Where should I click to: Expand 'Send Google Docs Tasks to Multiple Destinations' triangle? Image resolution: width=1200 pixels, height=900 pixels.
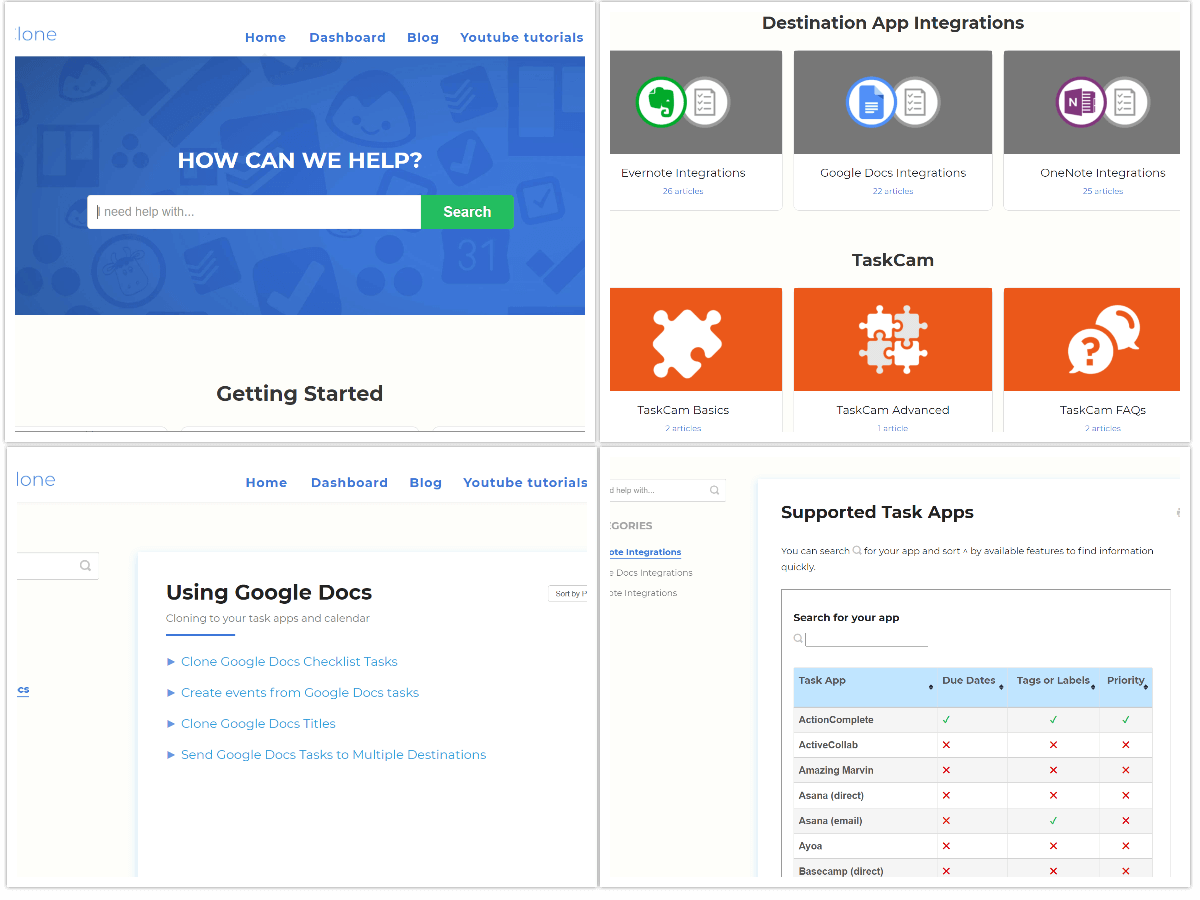(171, 755)
